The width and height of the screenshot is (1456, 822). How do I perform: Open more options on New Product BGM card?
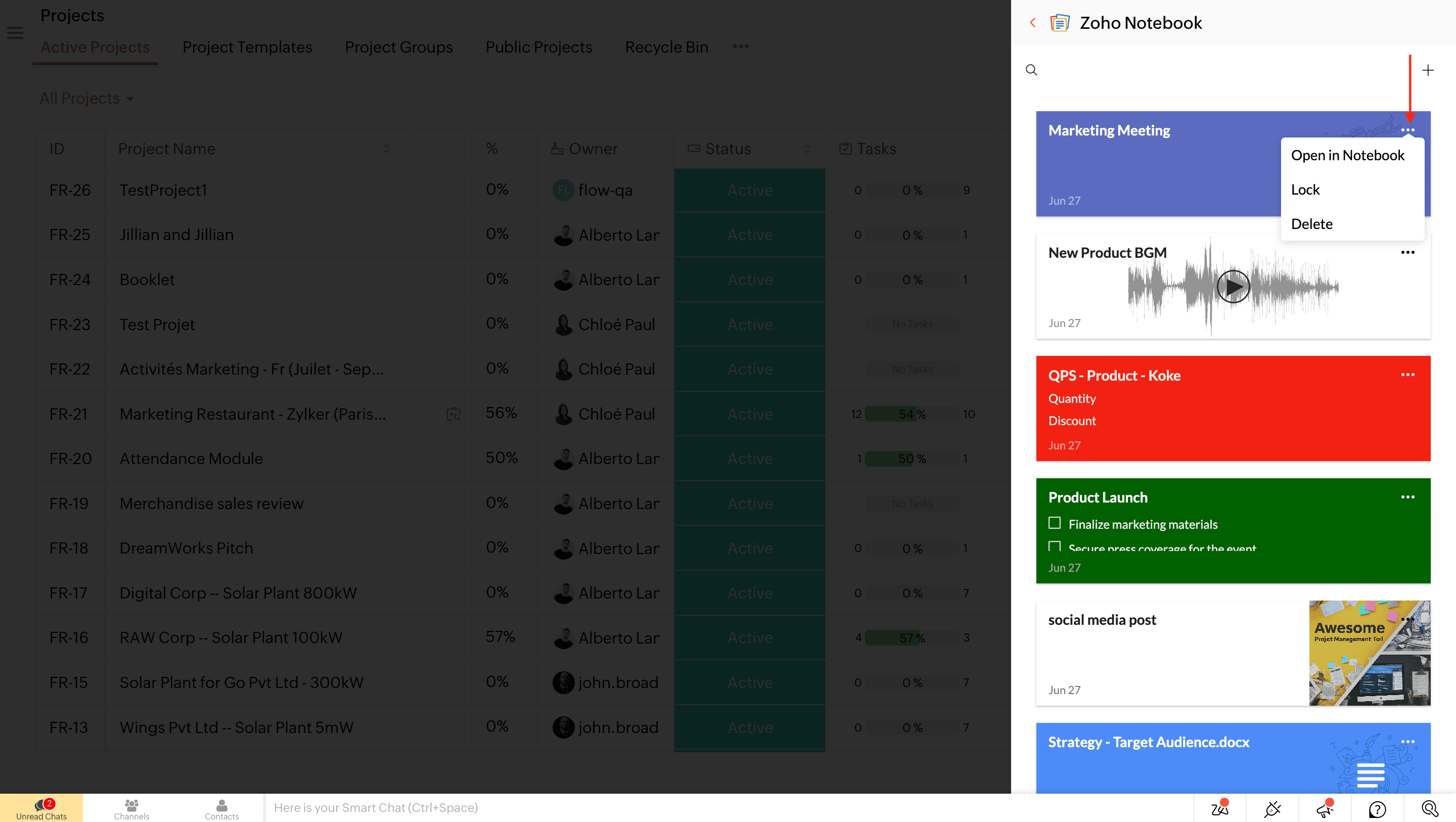pos(1407,252)
